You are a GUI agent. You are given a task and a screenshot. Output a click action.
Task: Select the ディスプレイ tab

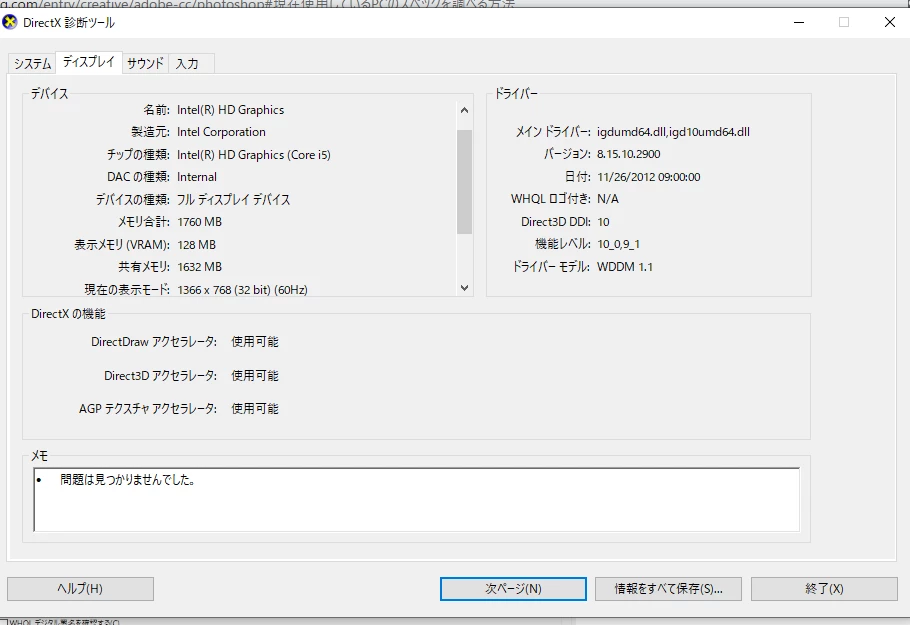tap(89, 62)
